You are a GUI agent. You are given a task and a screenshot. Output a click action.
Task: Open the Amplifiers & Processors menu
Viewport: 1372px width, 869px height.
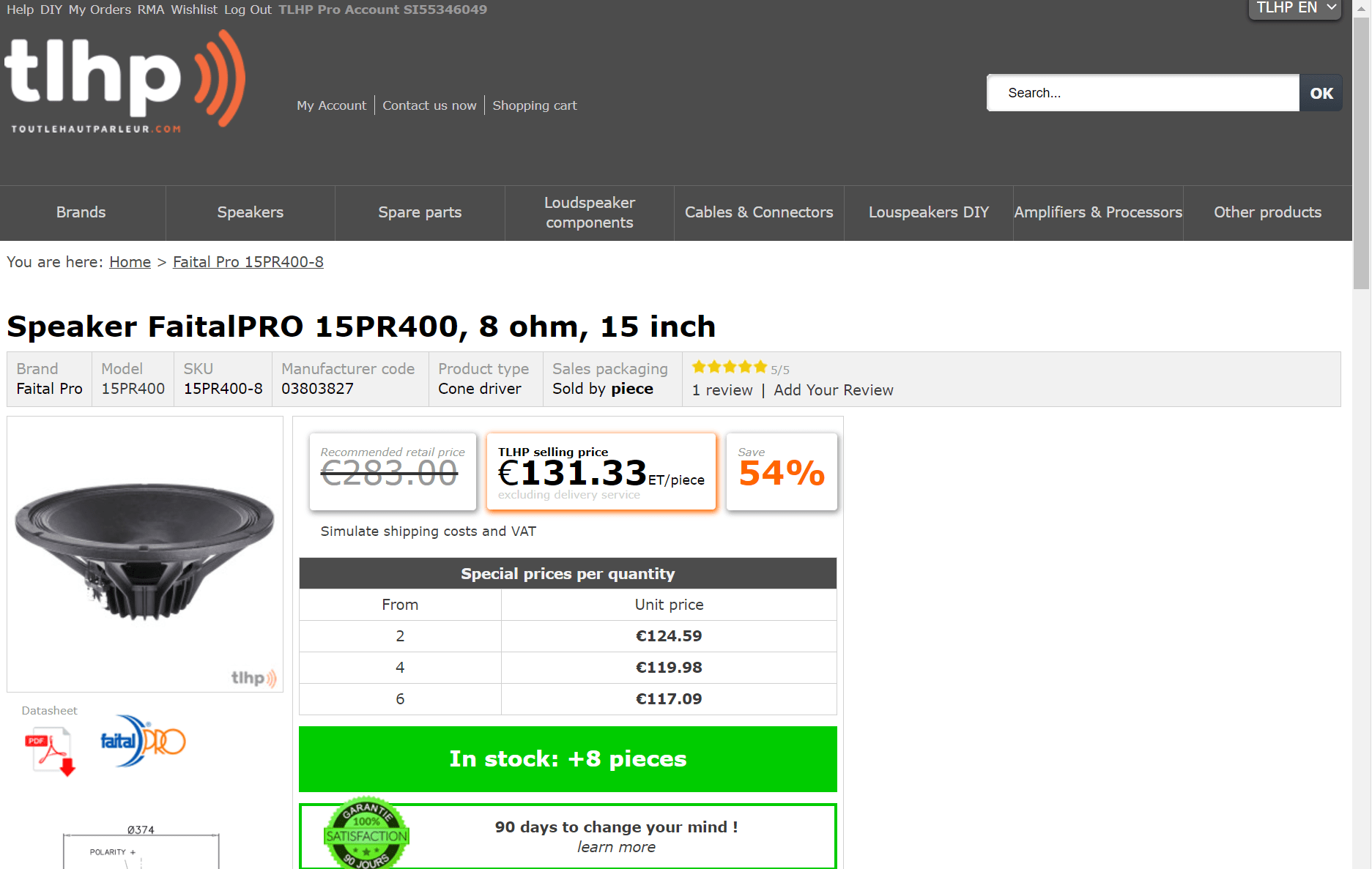(1098, 212)
